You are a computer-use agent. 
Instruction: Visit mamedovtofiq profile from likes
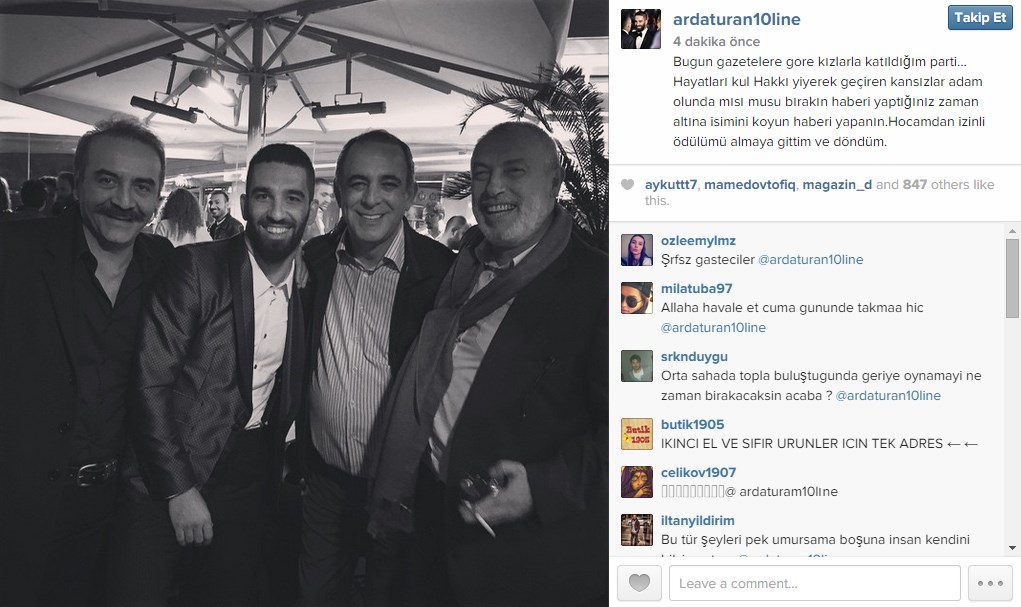pyautogui.click(x=749, y=184)
